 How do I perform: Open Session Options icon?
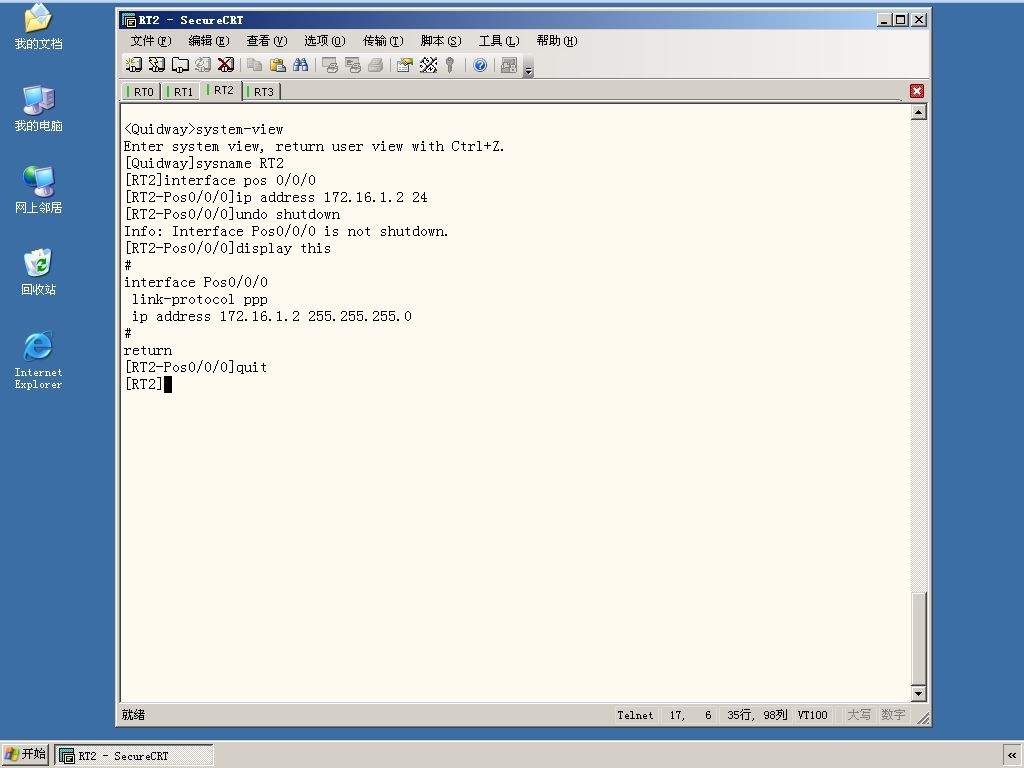(405, 65)
